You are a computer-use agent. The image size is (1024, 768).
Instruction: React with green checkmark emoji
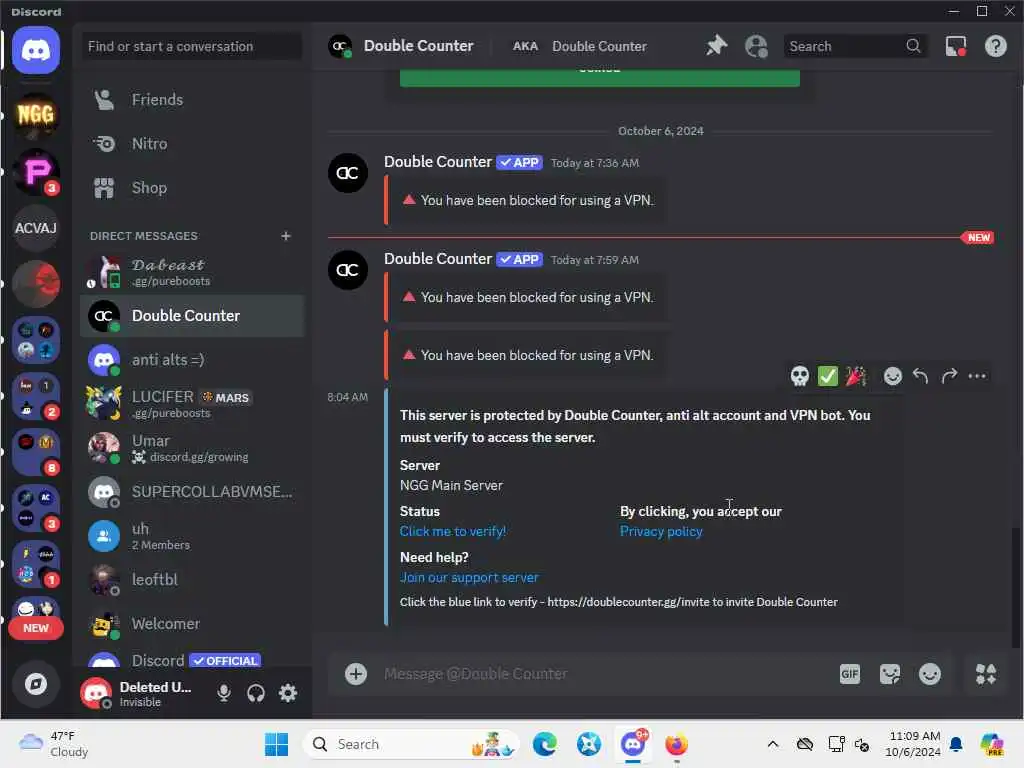(x=827, y=376)
